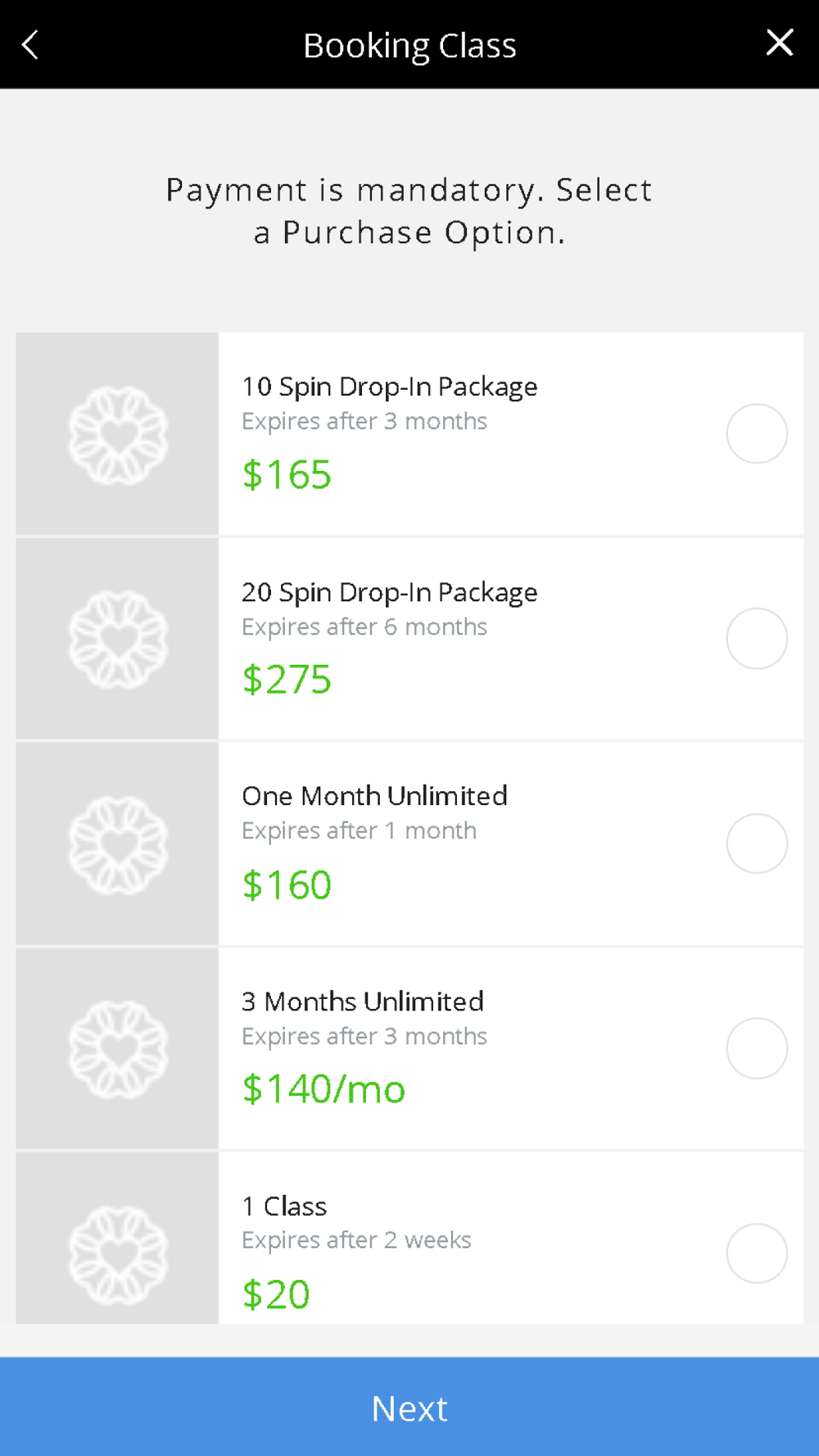Tap the $165 price text
This screenshot has width=819, height=1456.
pos(287,475)
